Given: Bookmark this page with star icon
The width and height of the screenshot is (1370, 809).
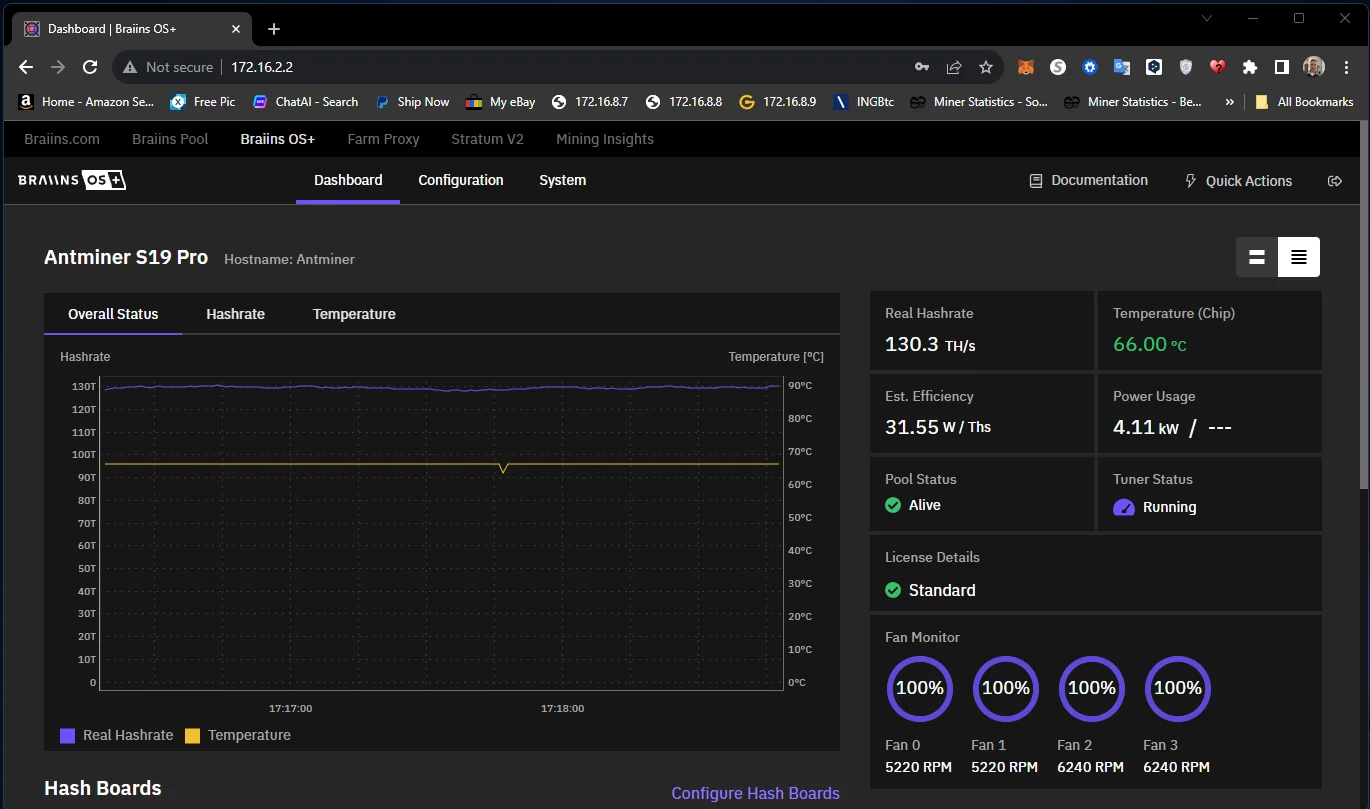Looking at the screenshot, I should point(986,67).
